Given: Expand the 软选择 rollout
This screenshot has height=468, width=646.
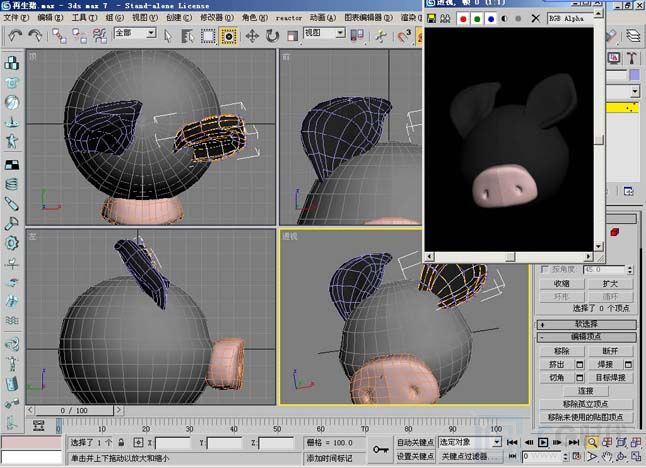Looking at the screenshot, I should click(x=587, y=324).
